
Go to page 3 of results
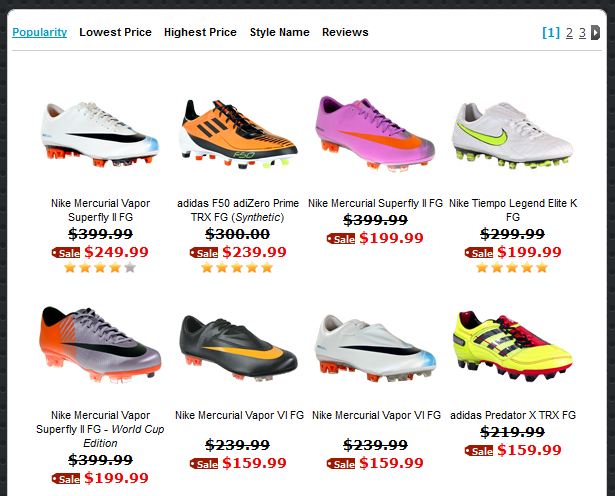point(582,33)
